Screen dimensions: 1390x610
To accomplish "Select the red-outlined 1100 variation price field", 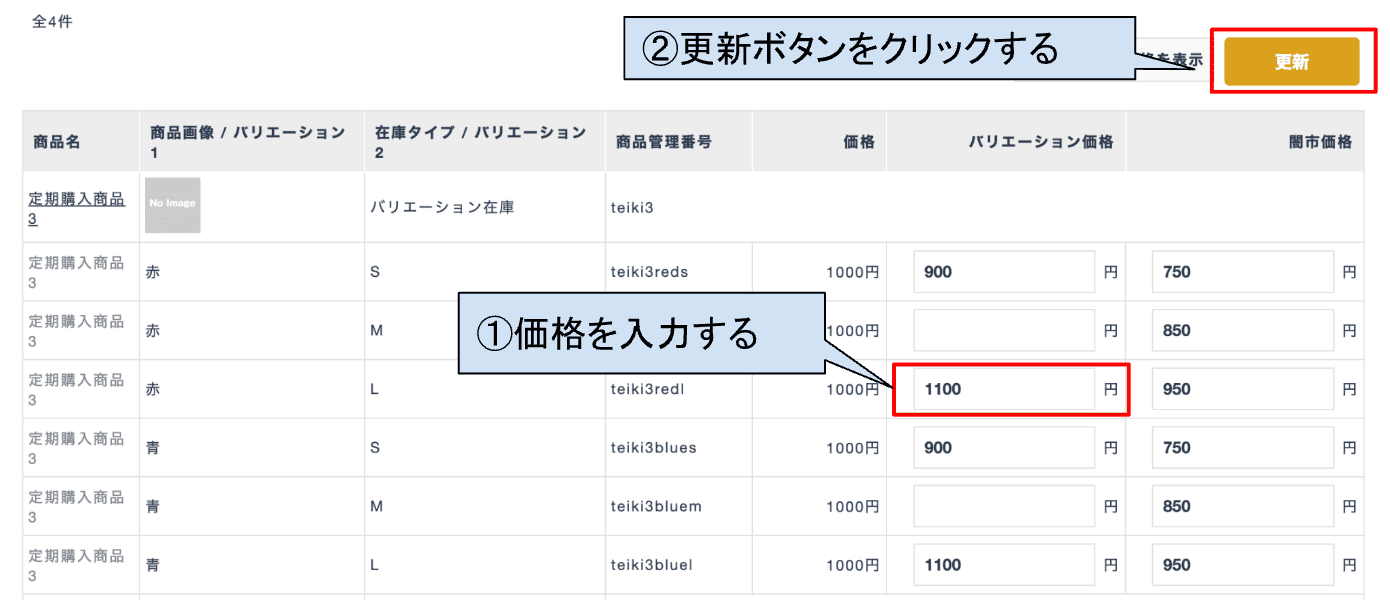I will (1003, 389).
